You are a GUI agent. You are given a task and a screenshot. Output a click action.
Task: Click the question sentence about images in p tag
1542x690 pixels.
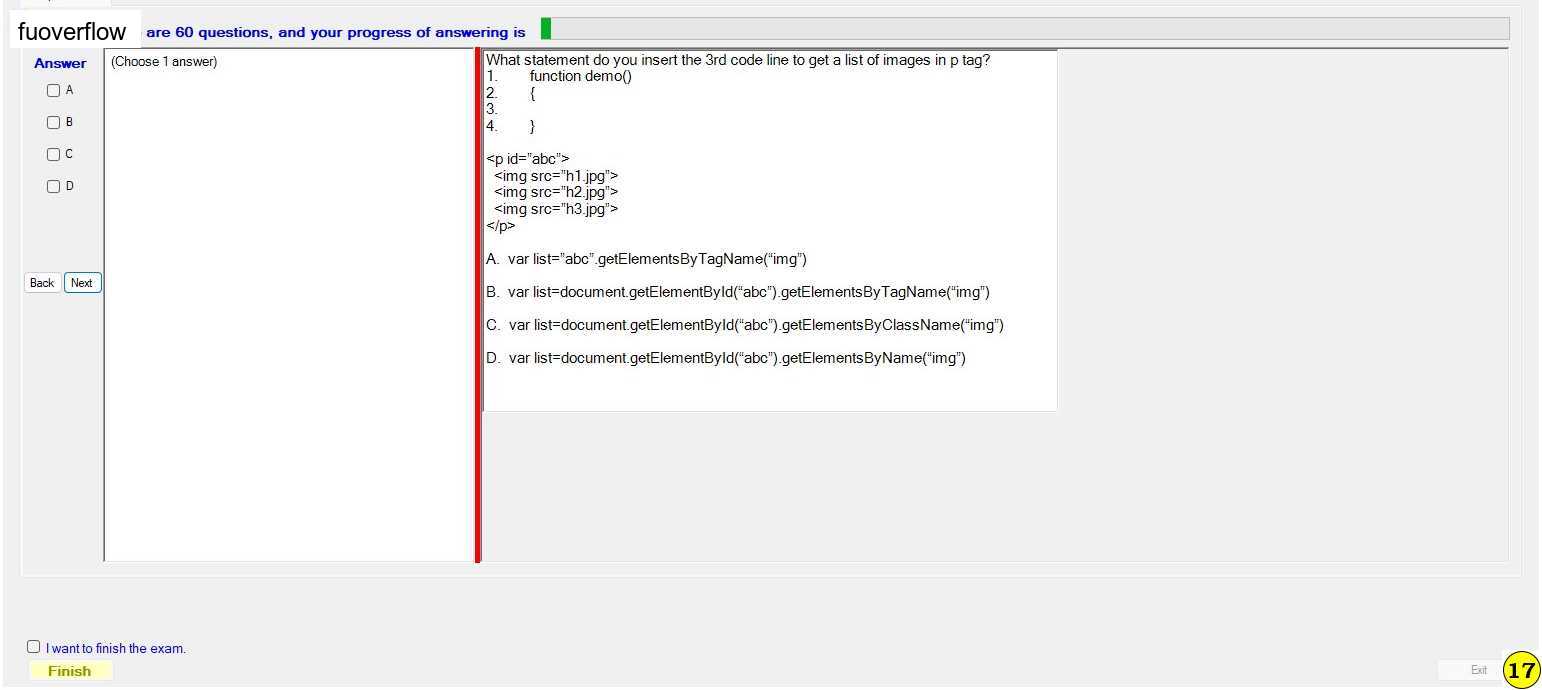click(738, 60)
